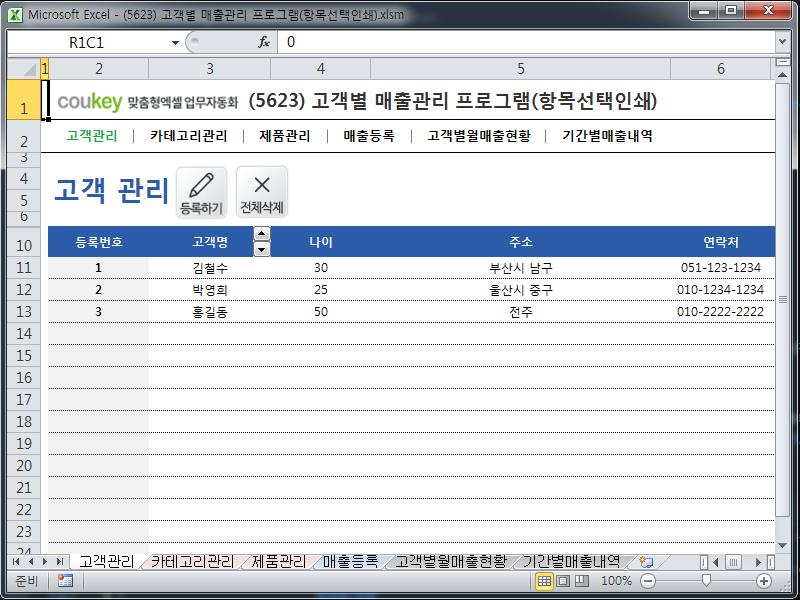Switch to the 고객별월매출현황 sheet tab

(x=451, y=562)
